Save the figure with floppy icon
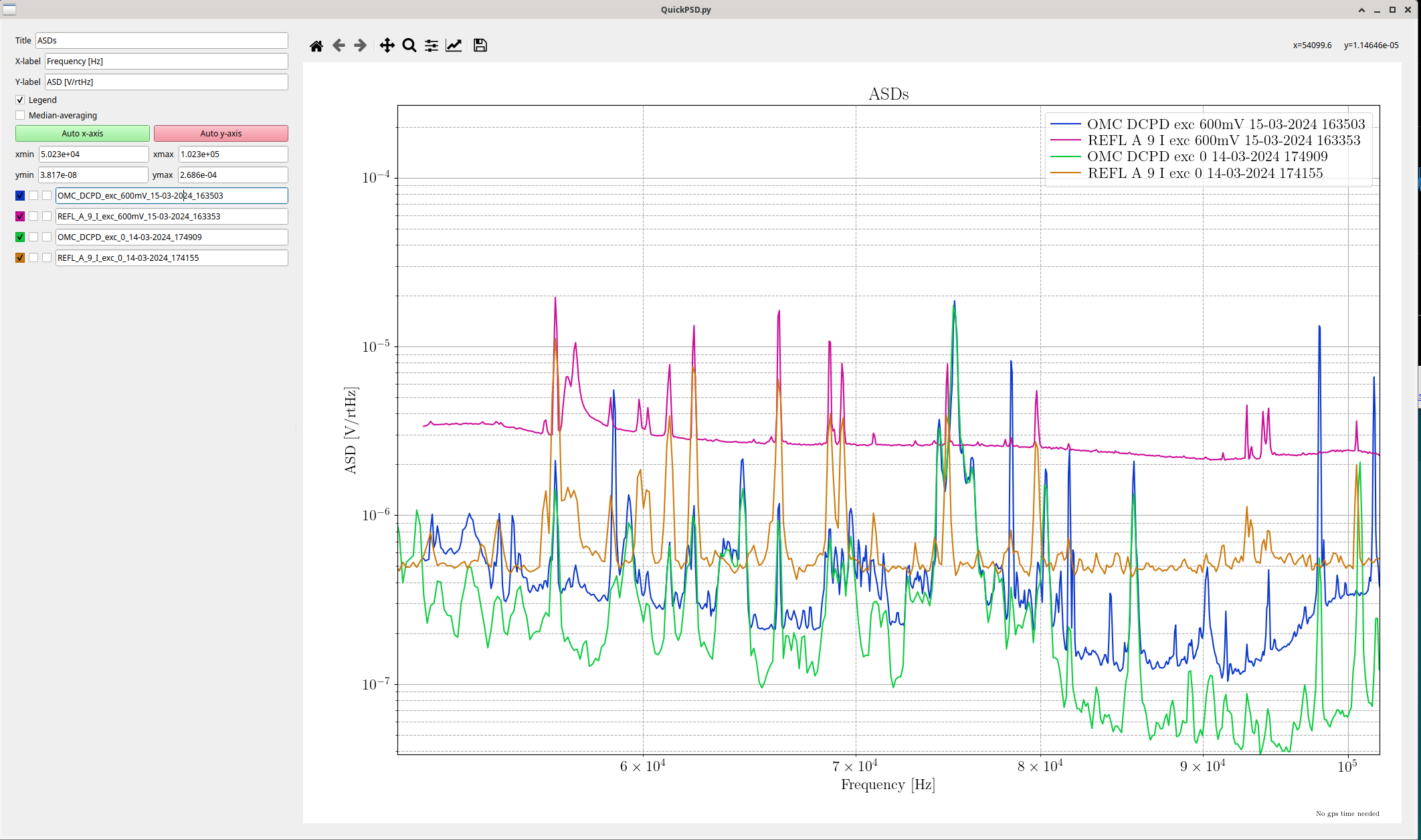The height and width of the screenshot is (840, 1421). [x=480, y=45]
